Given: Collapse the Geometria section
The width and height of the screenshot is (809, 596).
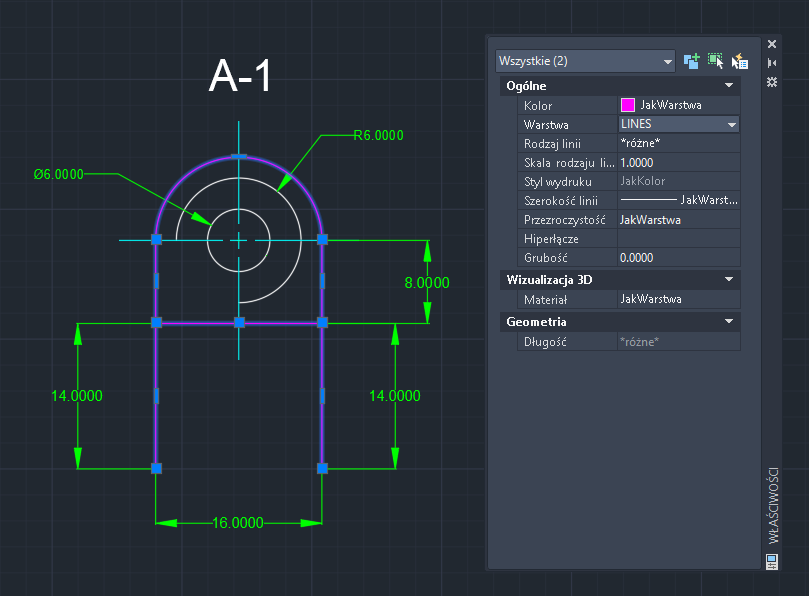Looking at the screenshot, I should click(x=729, y=321).
